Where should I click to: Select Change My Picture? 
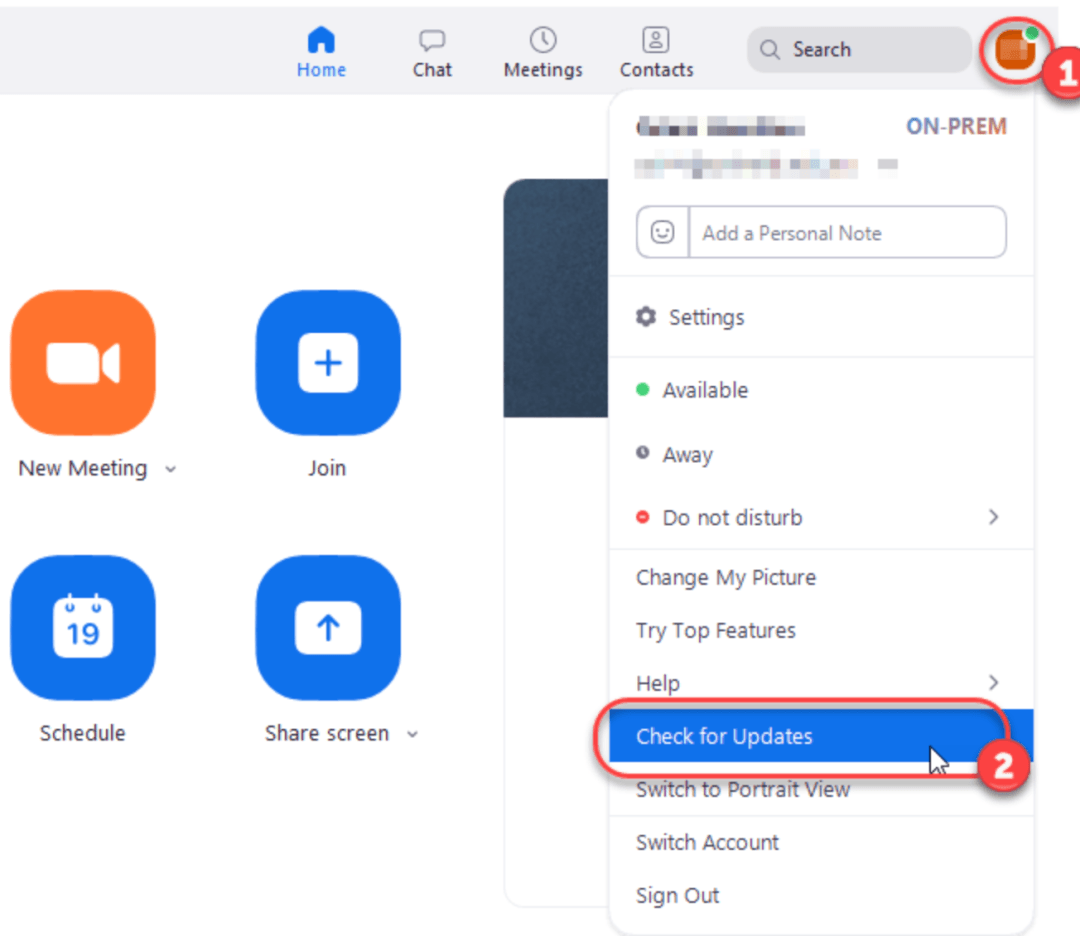[821, 577]
